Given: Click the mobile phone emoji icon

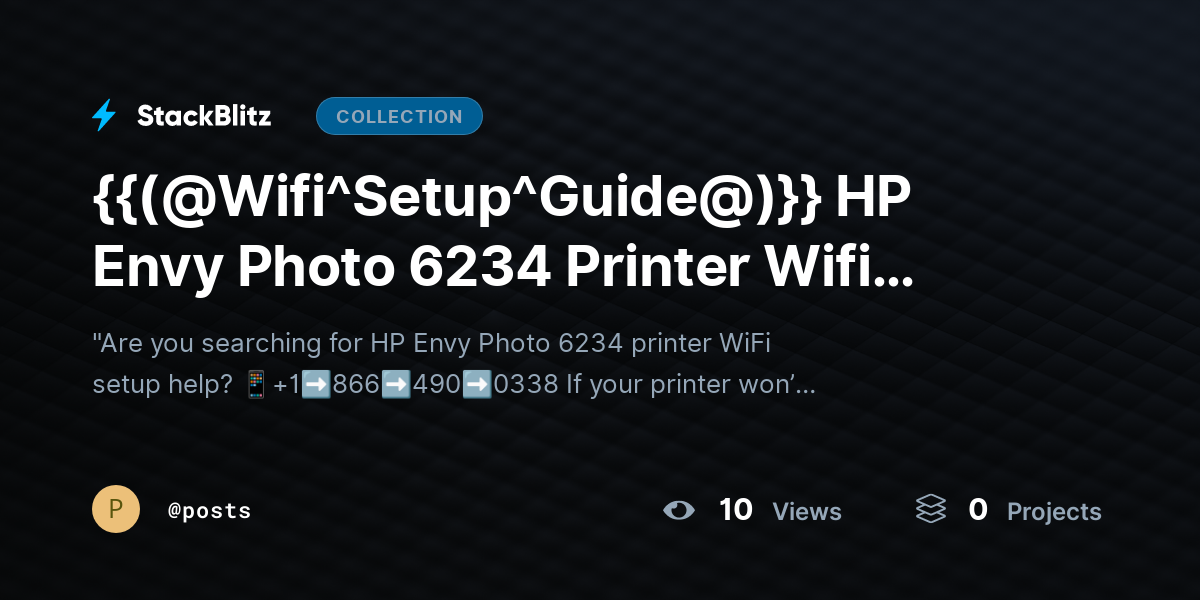Looking at the screenshot, I should 255,384.
